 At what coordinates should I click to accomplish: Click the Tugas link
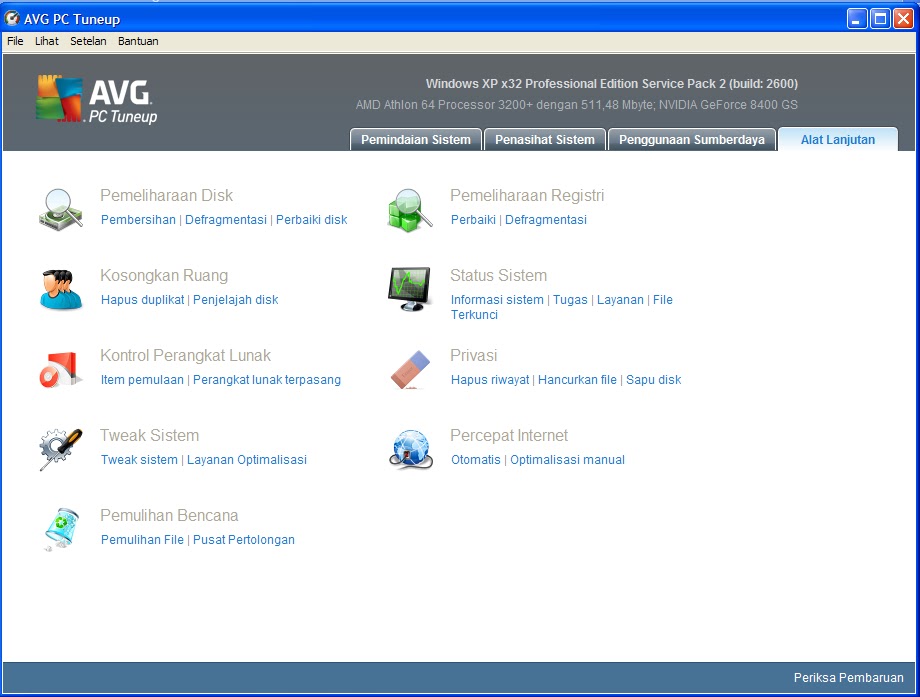(570, 300)
